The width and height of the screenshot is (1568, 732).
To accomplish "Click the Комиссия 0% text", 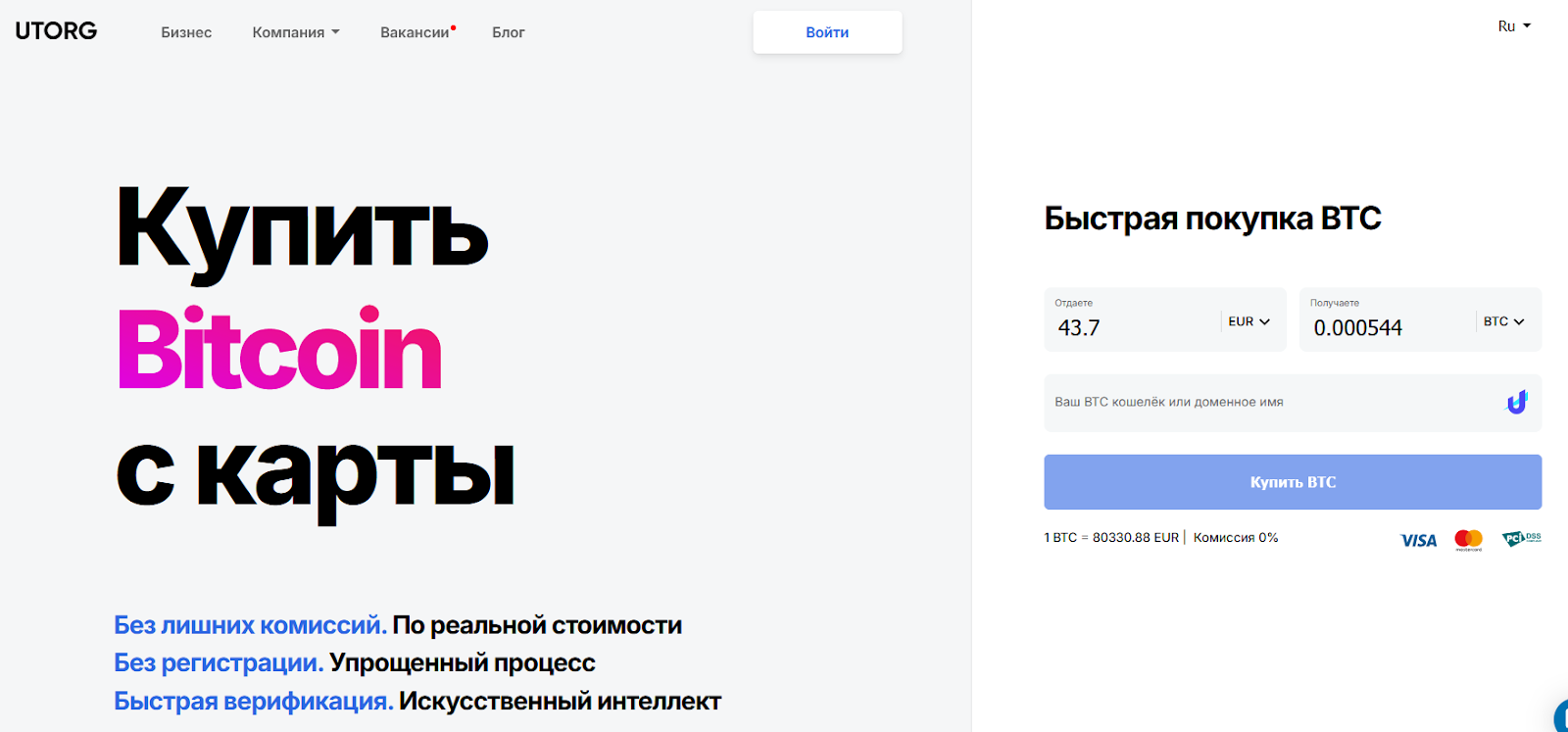I will coord(1236,538).
